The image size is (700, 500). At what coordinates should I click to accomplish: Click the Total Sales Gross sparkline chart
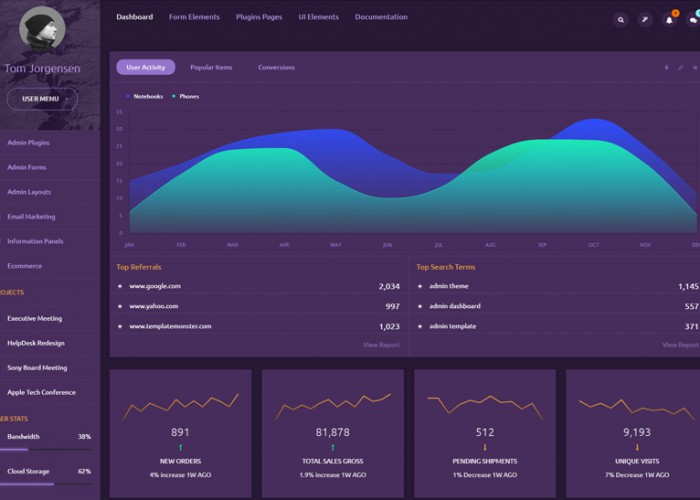click(333, 406)
